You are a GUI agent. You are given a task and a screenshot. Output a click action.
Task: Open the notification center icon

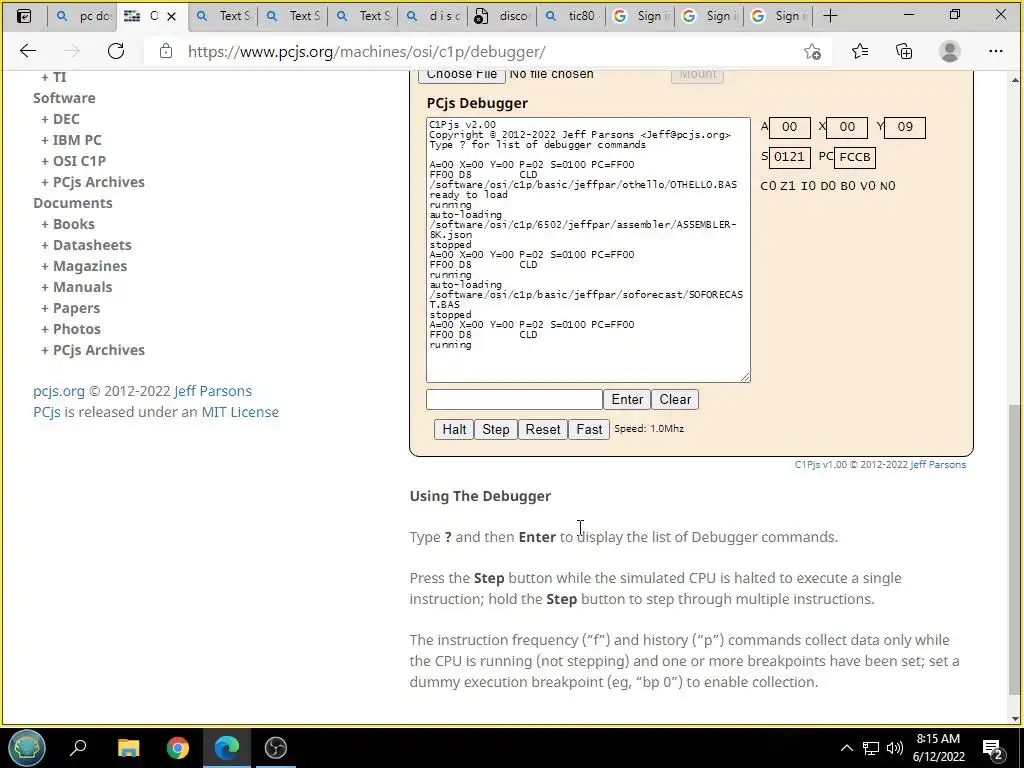point(993,748)
